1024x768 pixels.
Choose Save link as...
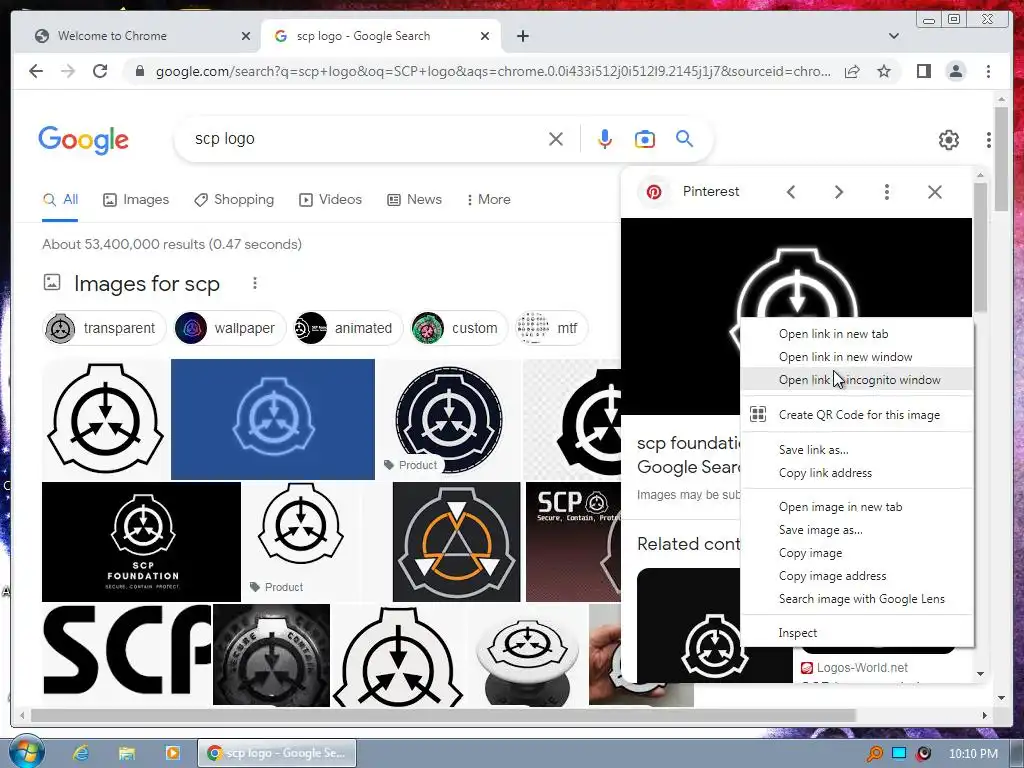(x=857, y=449)
